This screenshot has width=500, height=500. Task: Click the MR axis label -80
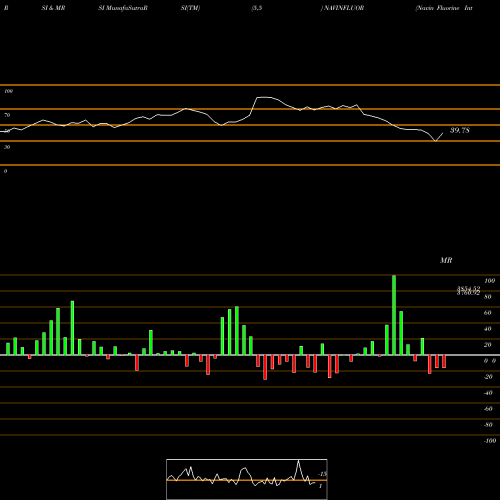click(488, 425)
